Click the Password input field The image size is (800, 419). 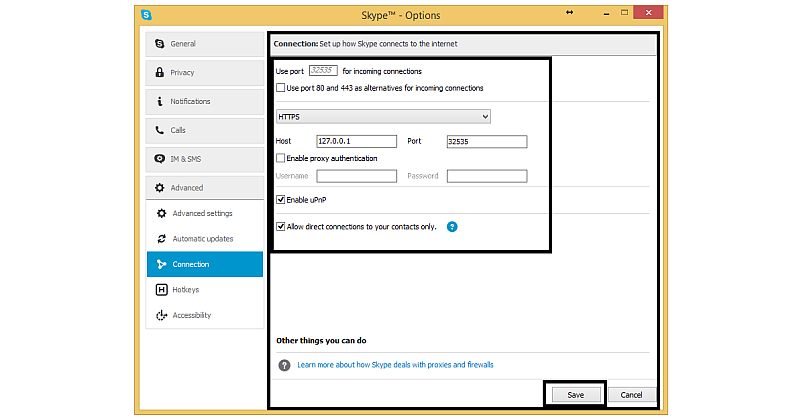pos(487,176)
